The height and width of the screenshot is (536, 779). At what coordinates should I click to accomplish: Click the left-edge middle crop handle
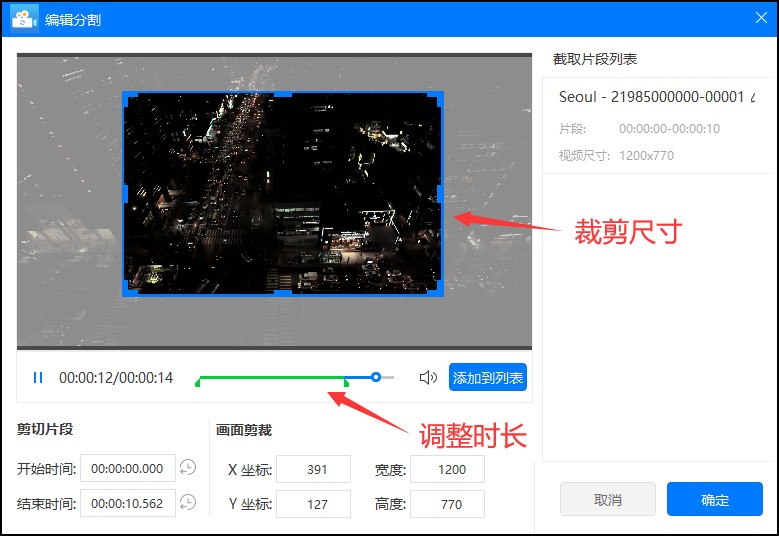125,194
